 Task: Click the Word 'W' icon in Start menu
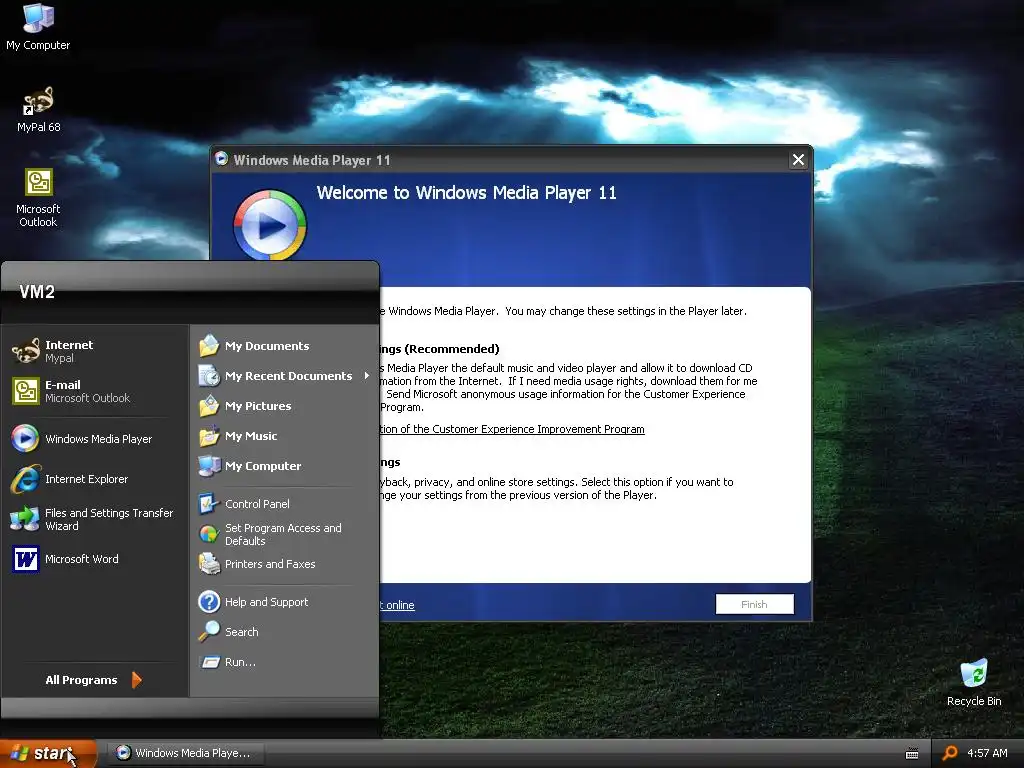[25, 559]
